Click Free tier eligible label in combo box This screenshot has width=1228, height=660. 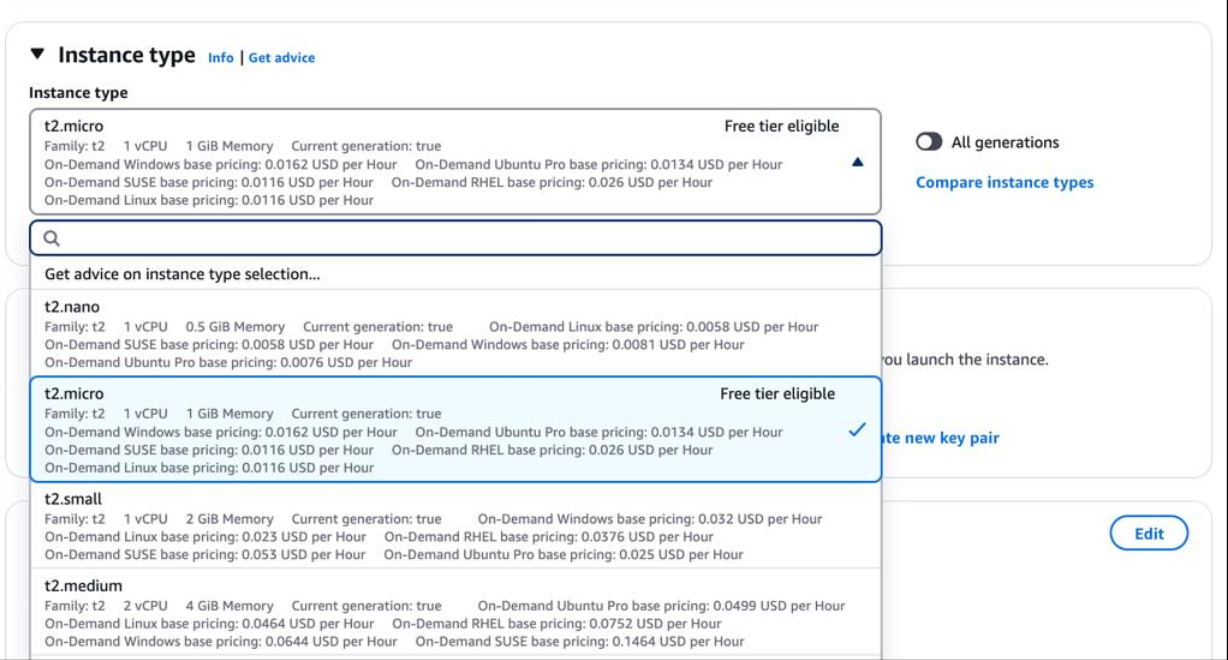781,126
